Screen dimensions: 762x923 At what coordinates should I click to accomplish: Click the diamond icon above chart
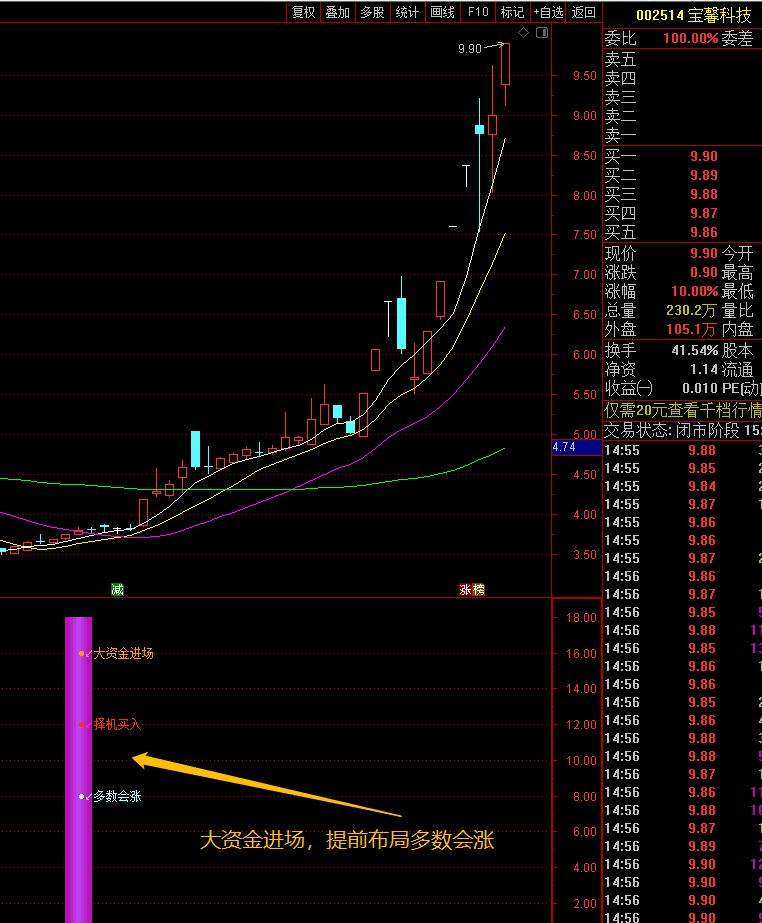(524, 32)
